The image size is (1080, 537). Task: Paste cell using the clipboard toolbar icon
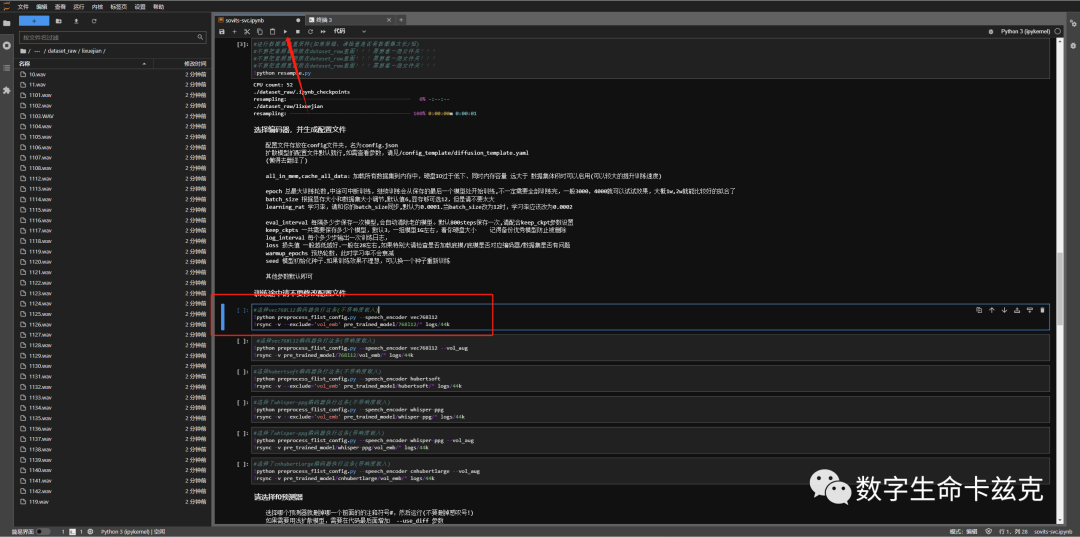coord(272,32)
